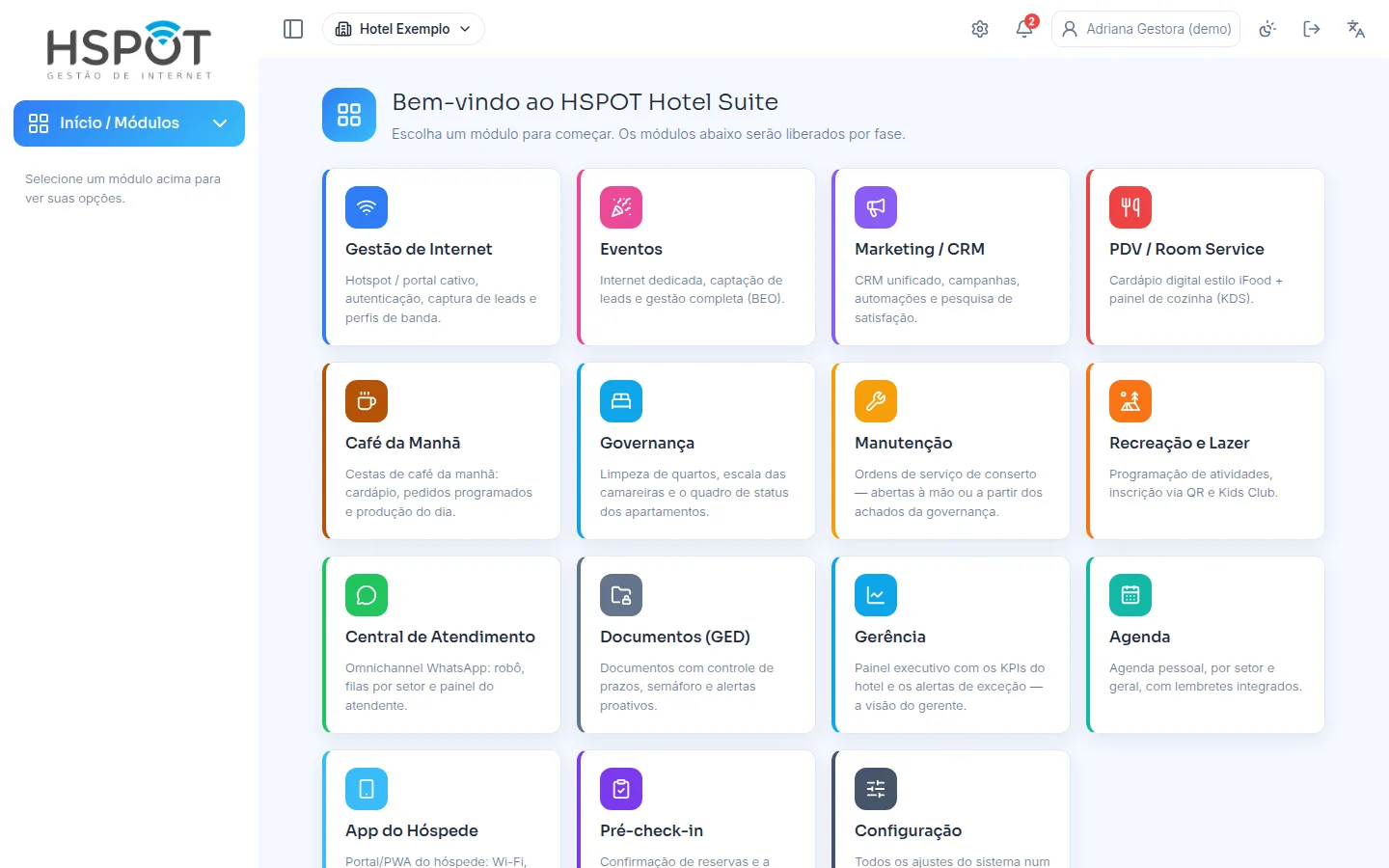
Task: Open the Gerência module title
Action: tap(890, 637)
